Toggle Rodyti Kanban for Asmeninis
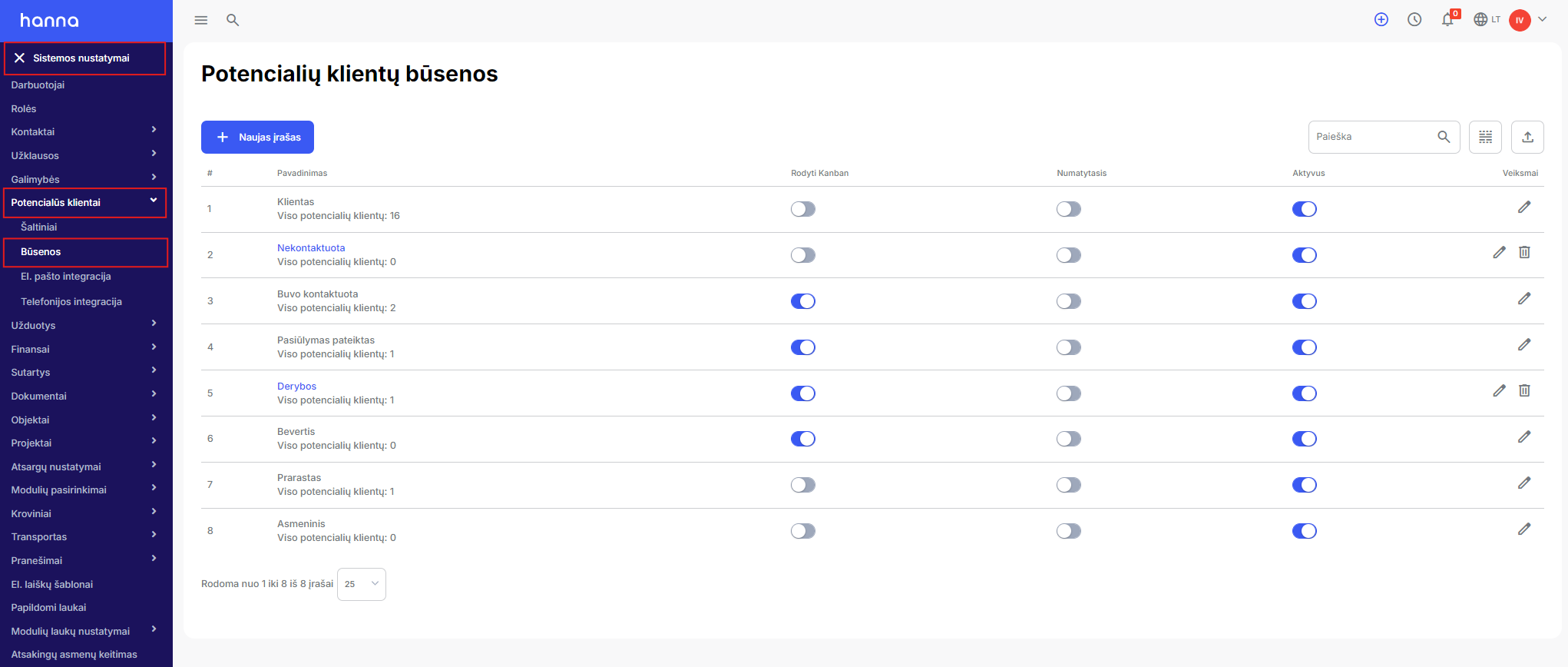This screenshot has width=1568, height=667. tap(803, 531)
